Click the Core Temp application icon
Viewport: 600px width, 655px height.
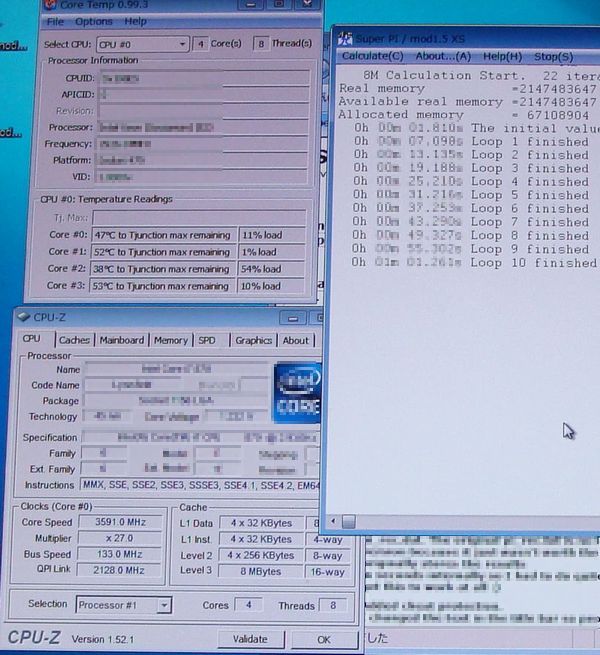tap(51, 5)
